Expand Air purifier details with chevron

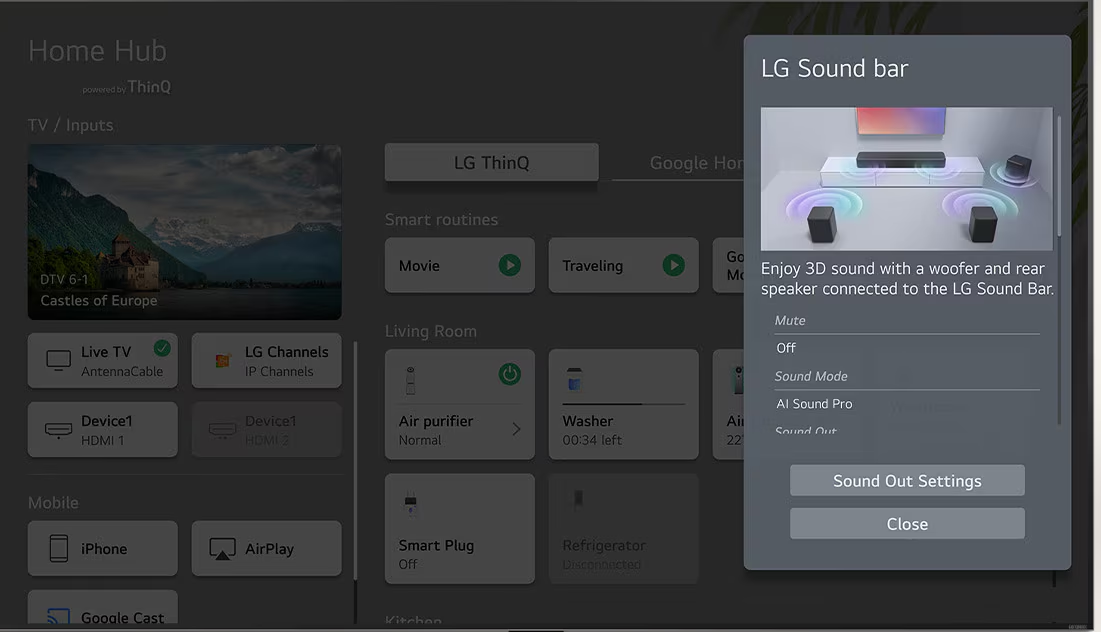516,429
